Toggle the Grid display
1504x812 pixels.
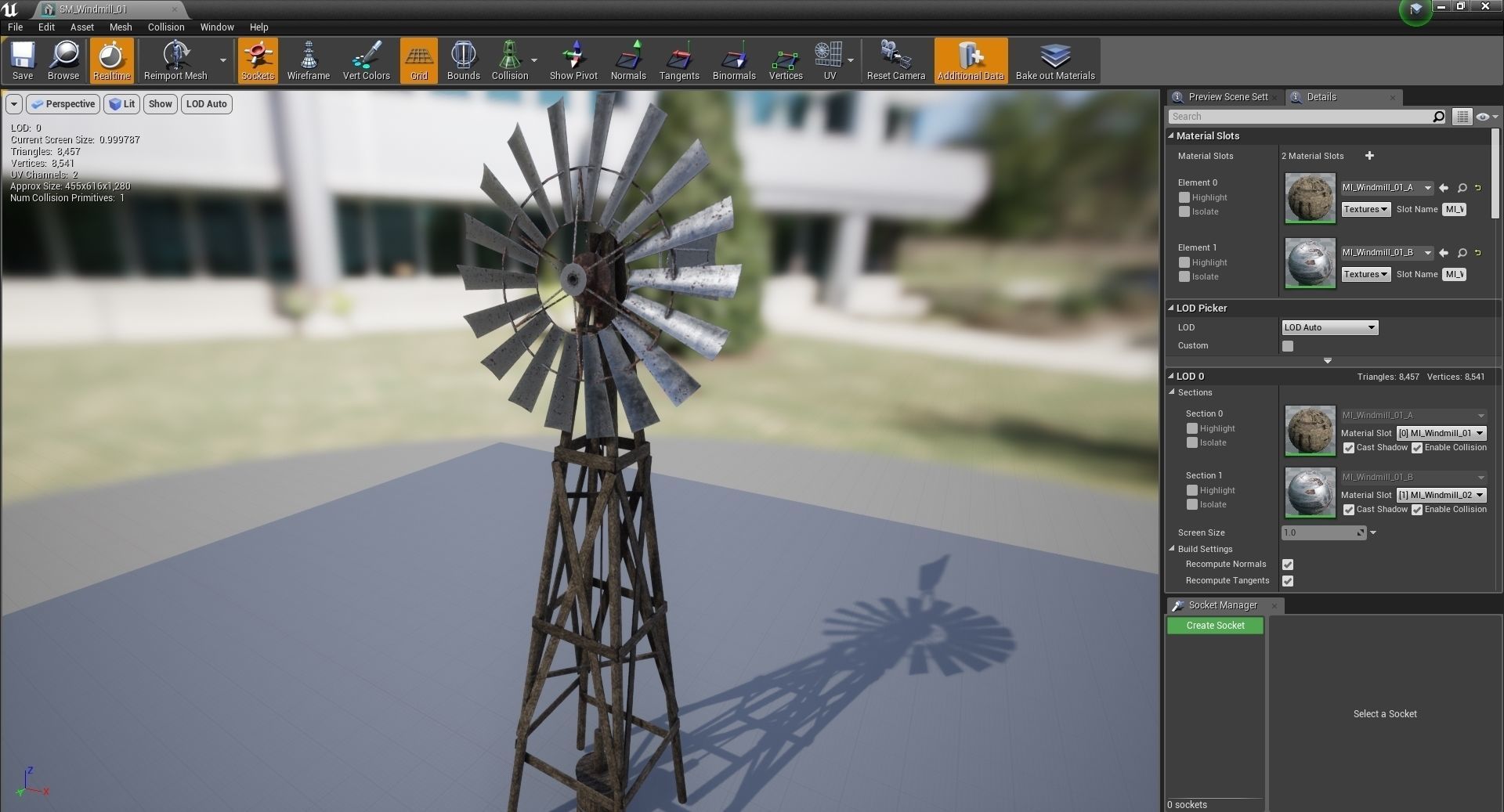[419, 60]
